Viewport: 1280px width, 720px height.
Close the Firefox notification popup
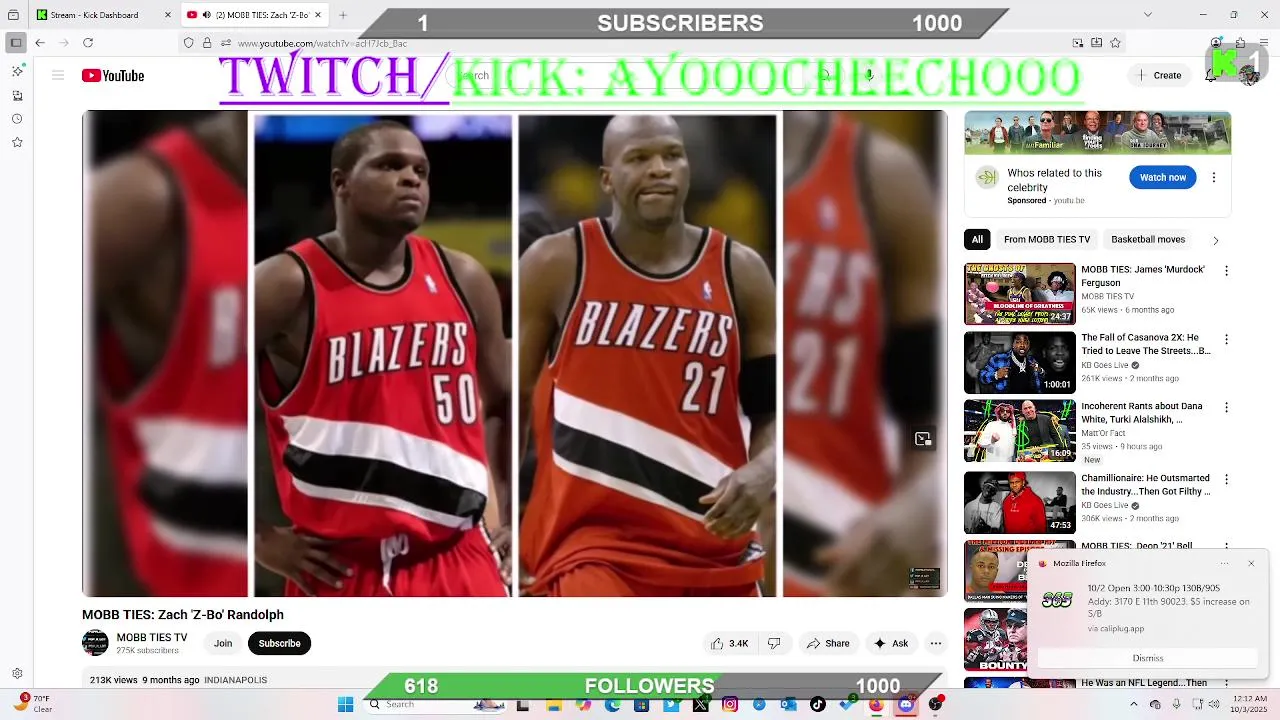pos(1251,564)
